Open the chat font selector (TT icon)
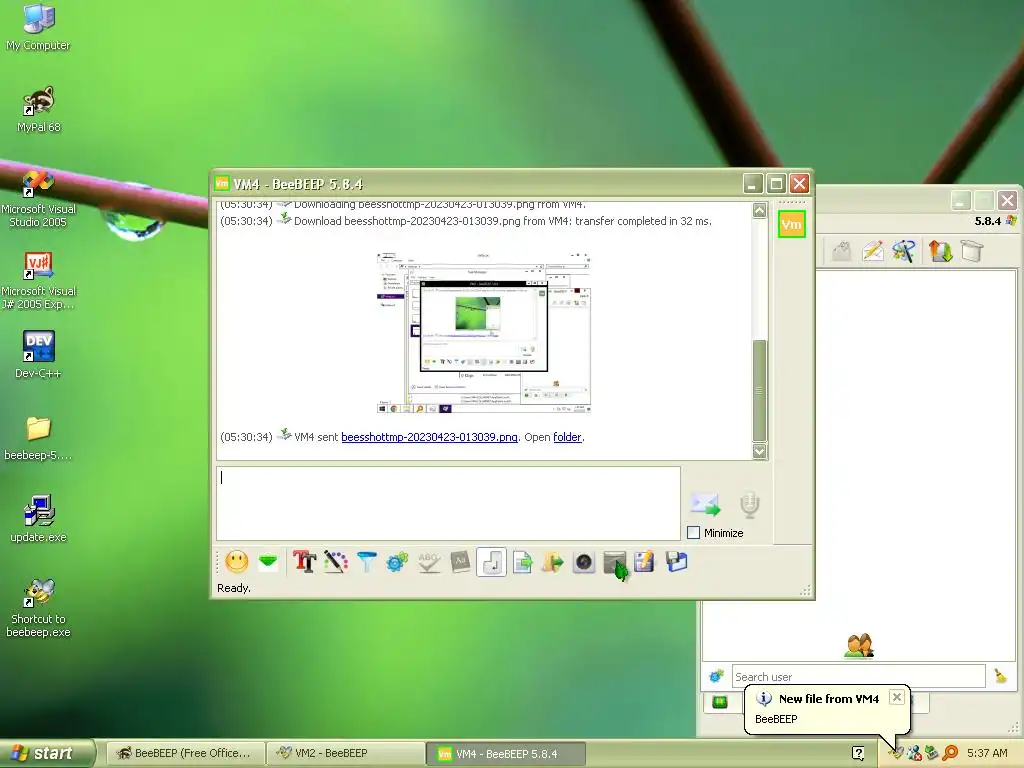 304,562
